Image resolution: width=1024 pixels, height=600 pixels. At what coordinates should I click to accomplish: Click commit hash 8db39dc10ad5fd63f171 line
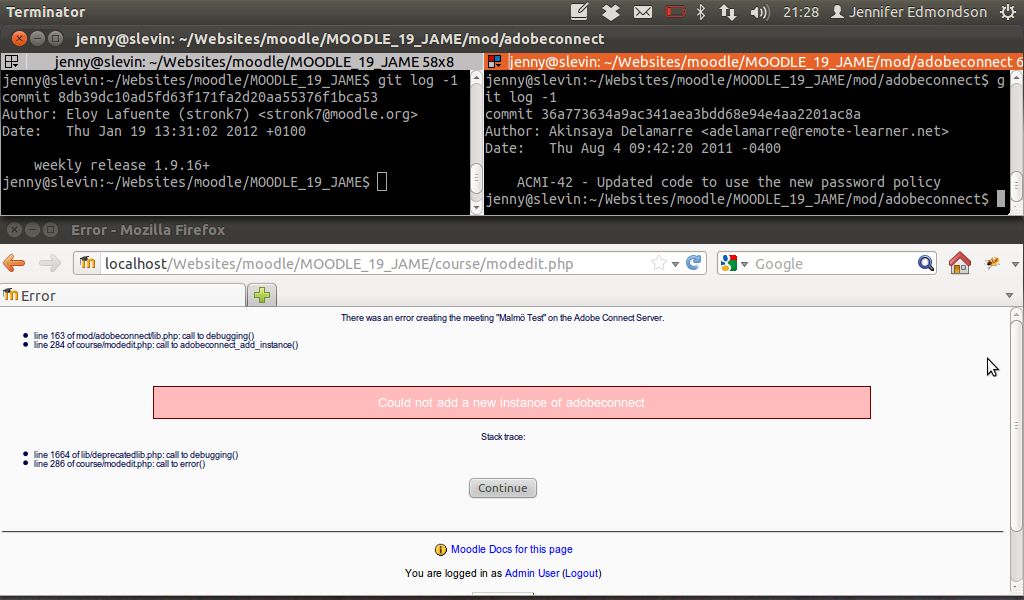(x=190, y=97)
